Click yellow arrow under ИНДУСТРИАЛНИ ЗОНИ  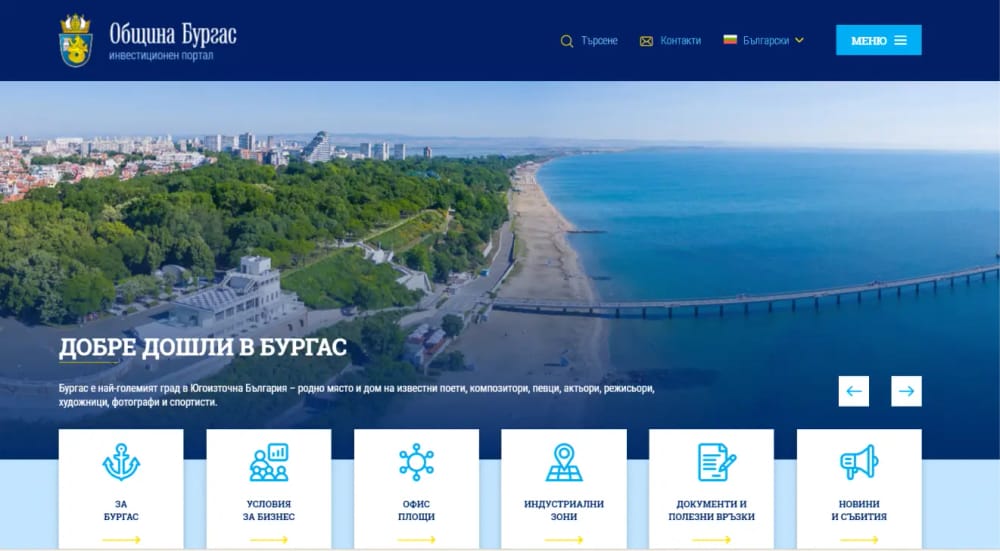[x=564, y=540]
